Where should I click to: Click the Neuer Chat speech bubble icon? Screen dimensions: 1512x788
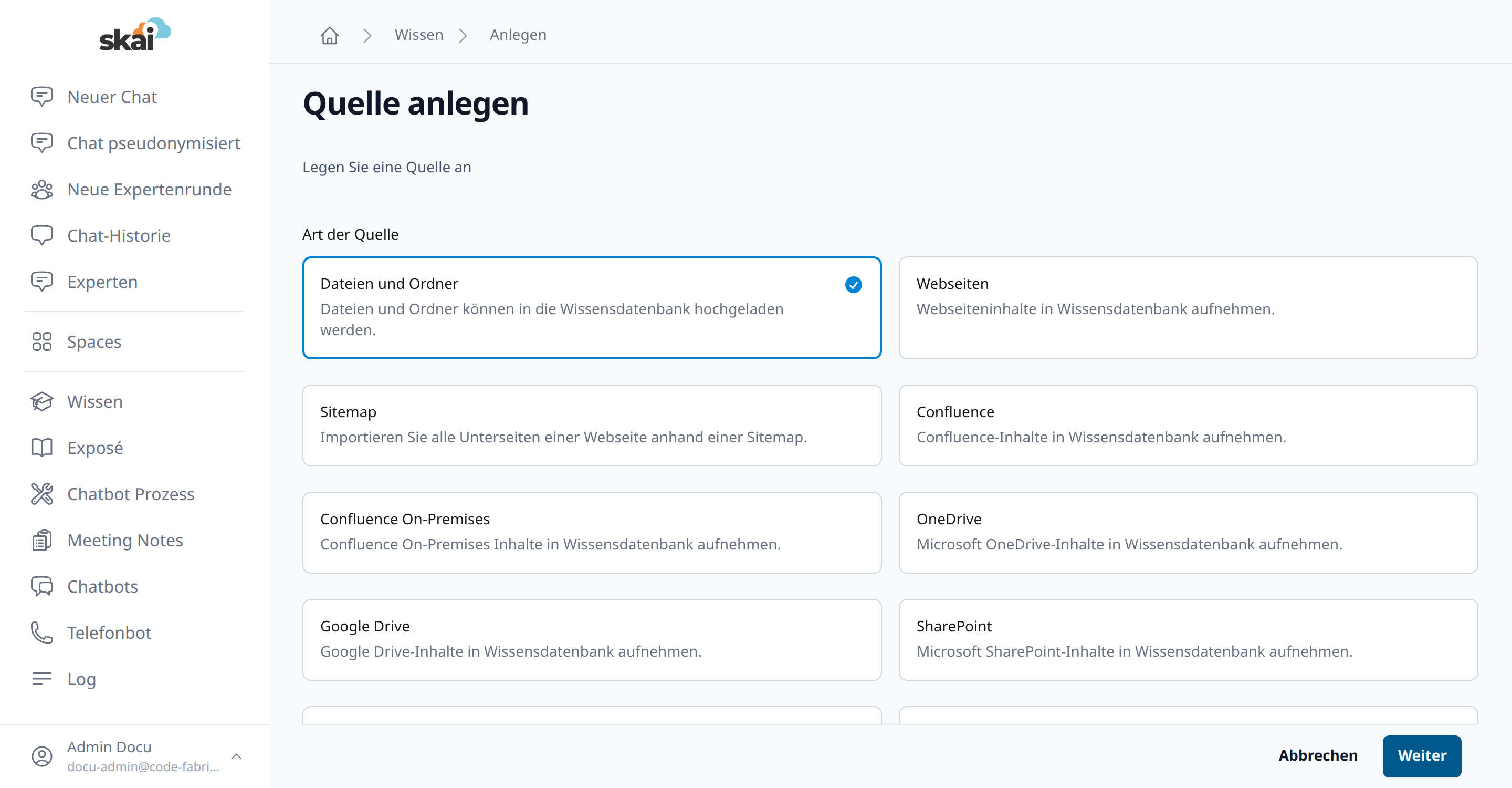click(41, 97)
